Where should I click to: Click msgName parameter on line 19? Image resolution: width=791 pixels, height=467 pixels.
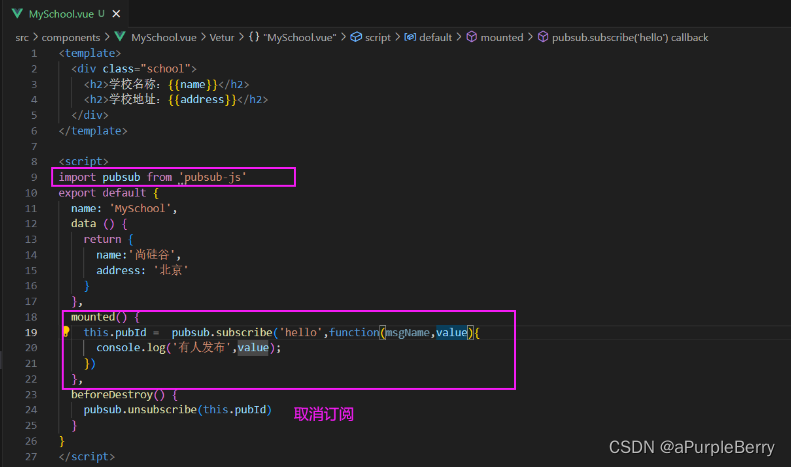pos(408,332)
